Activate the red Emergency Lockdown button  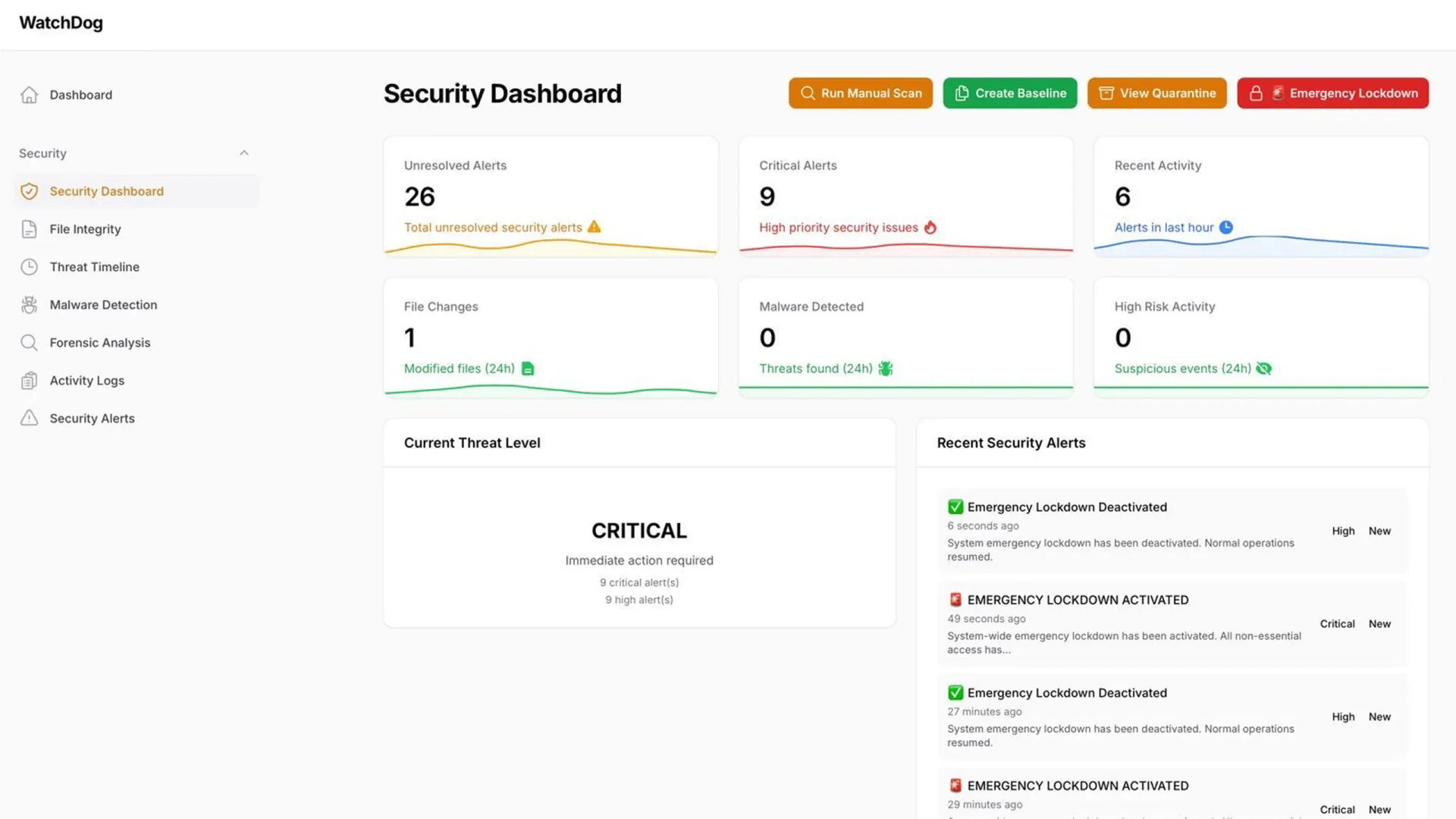point(1332,93)
